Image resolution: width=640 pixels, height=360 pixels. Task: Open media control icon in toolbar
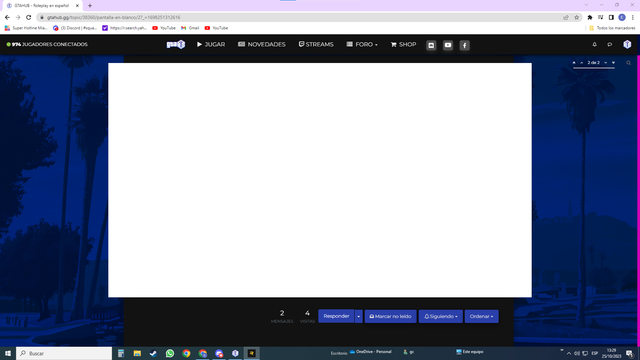tap(600, 18)
